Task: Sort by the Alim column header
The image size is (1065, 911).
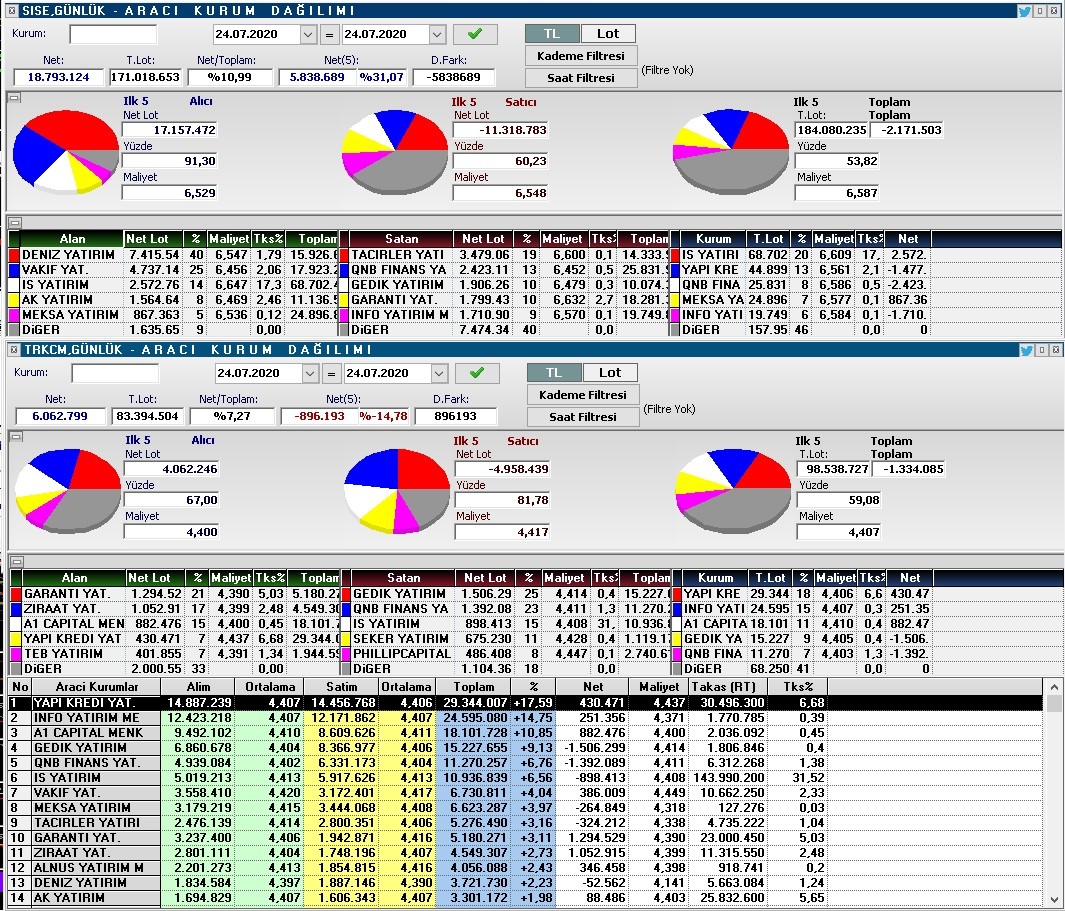Action: point(198,687)
